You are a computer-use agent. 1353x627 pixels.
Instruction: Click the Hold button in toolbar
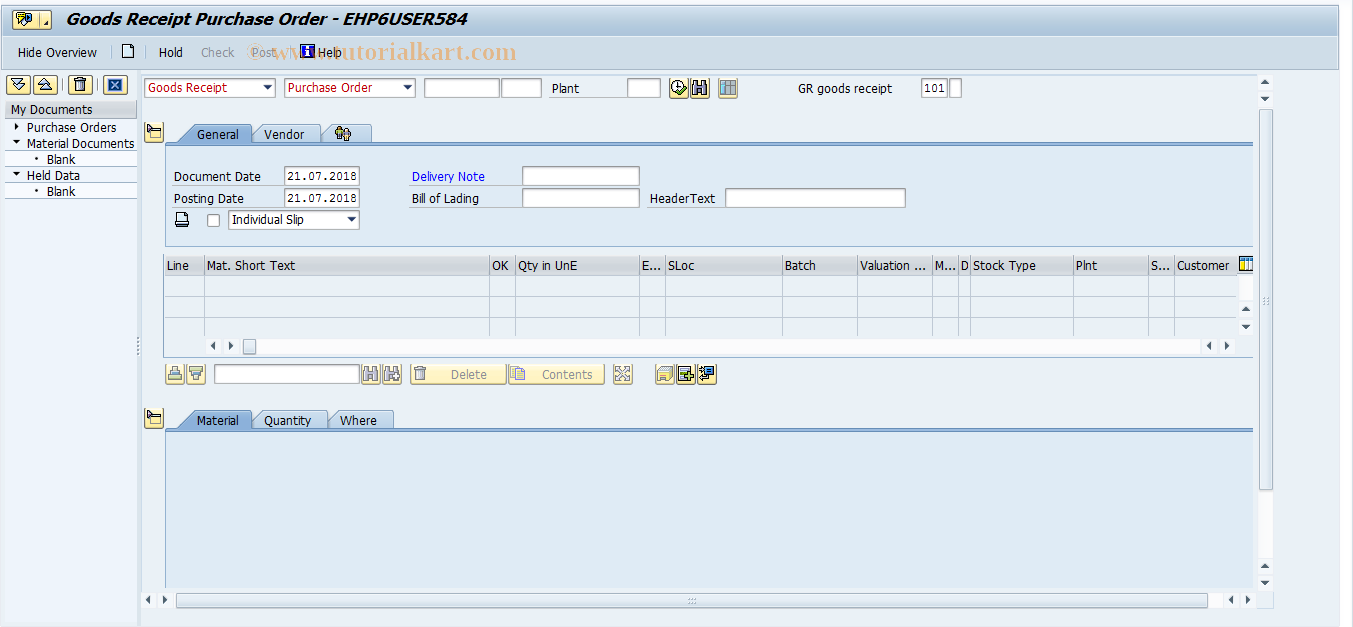pos(171,52)
